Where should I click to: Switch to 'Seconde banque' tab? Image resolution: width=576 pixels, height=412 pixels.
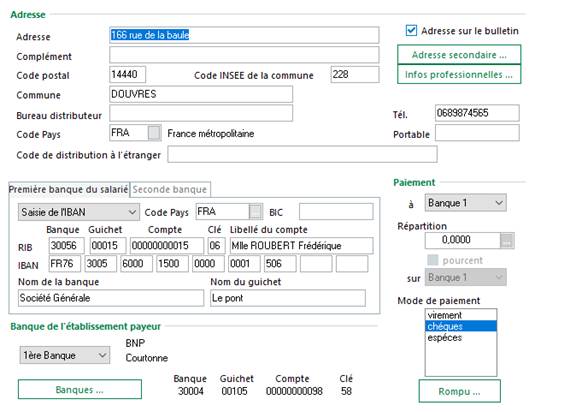pyautogui.click(x=170, y=189)
